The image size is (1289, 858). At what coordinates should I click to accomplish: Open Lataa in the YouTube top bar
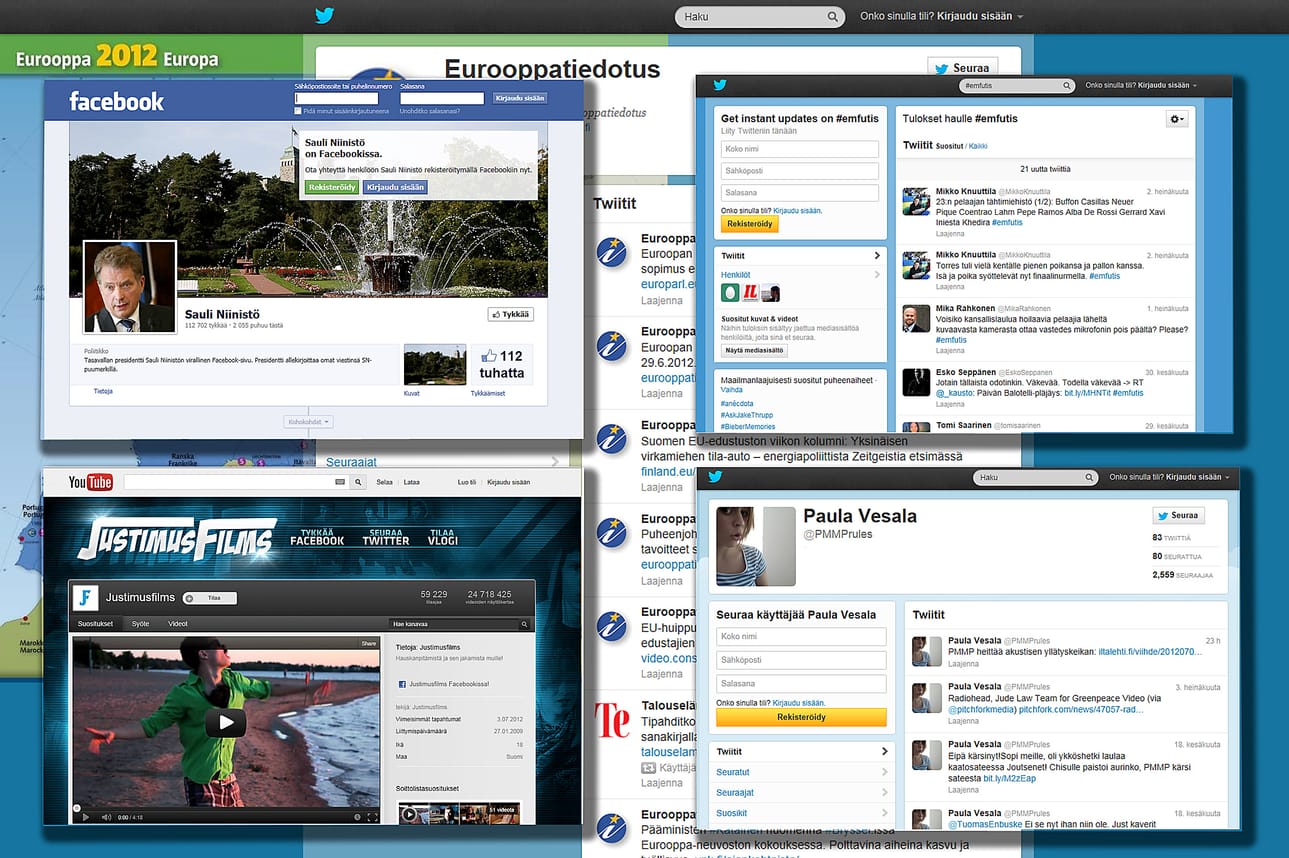pos(412,482)
